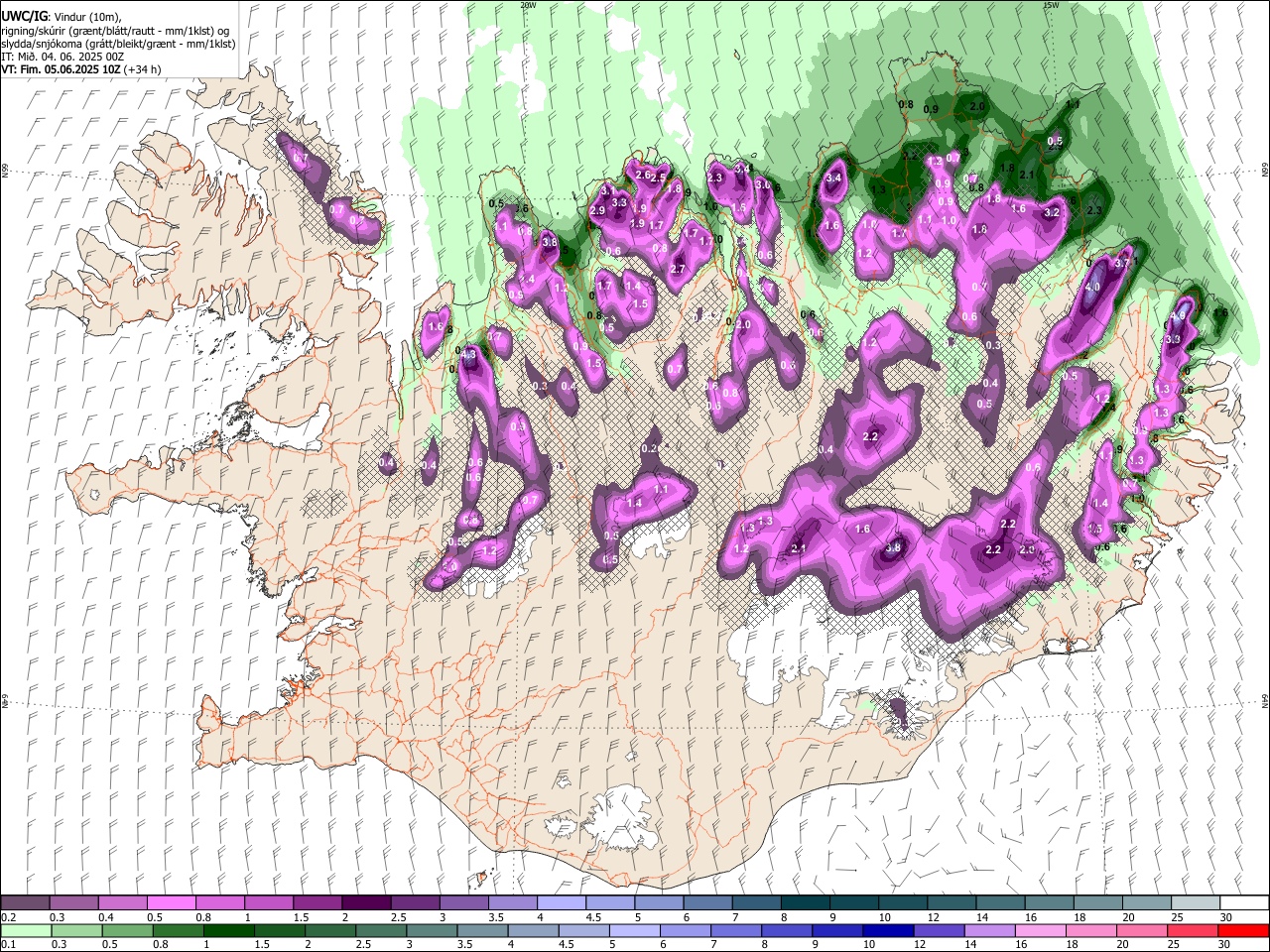Screen dimensions: 1270x952
Task: Click the lilac 14 swatch in bottom legend row
Action: point(989,930)
